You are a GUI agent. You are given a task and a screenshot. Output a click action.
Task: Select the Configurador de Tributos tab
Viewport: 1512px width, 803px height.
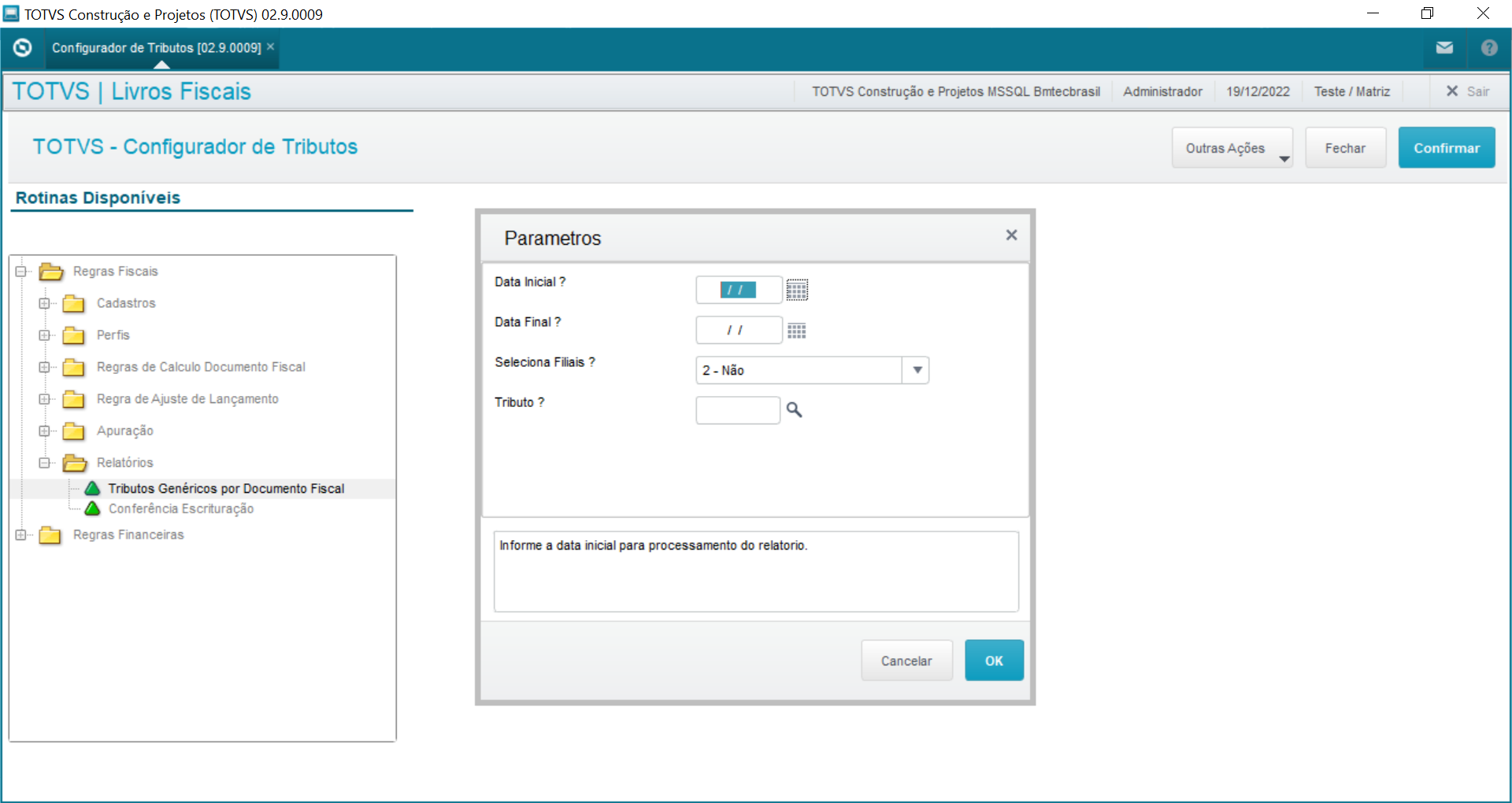(157, 48)
